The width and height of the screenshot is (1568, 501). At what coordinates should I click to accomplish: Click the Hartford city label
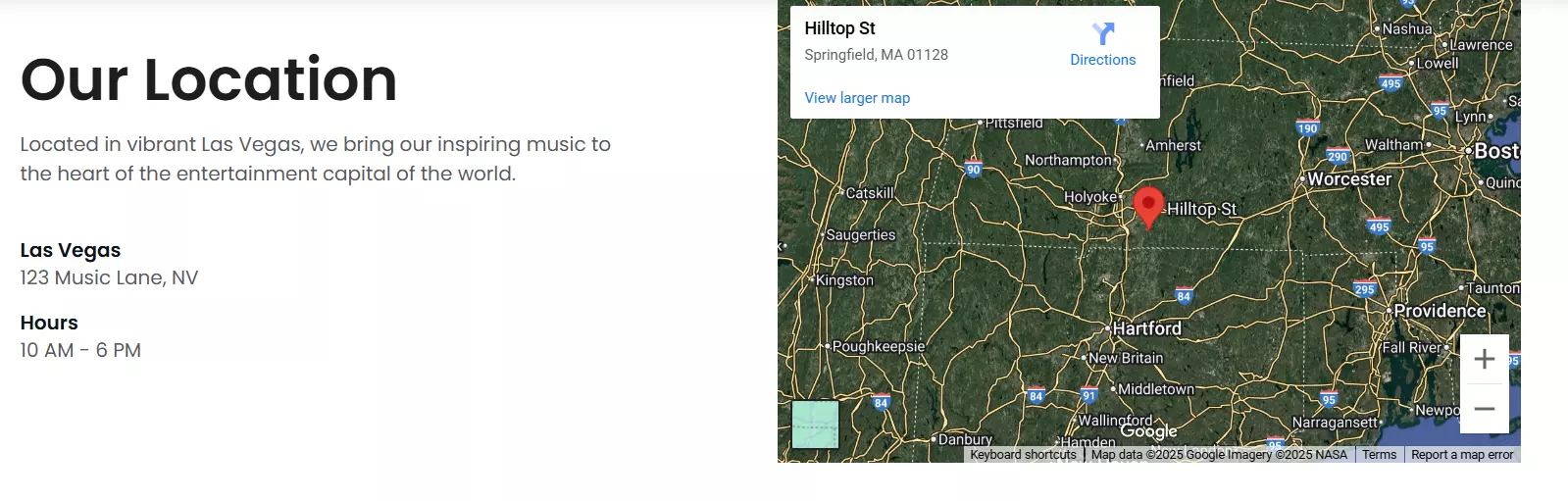[x=1146, y=328]
